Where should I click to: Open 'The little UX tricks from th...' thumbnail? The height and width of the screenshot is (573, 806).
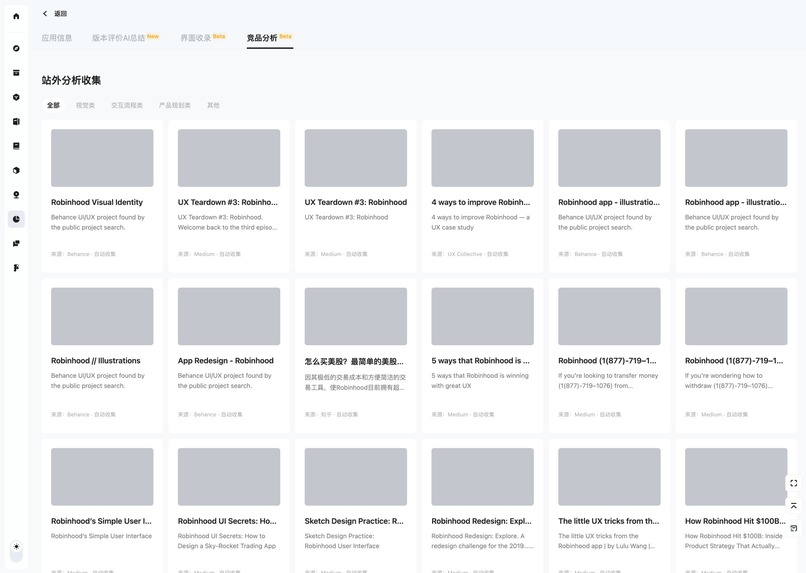609,476
